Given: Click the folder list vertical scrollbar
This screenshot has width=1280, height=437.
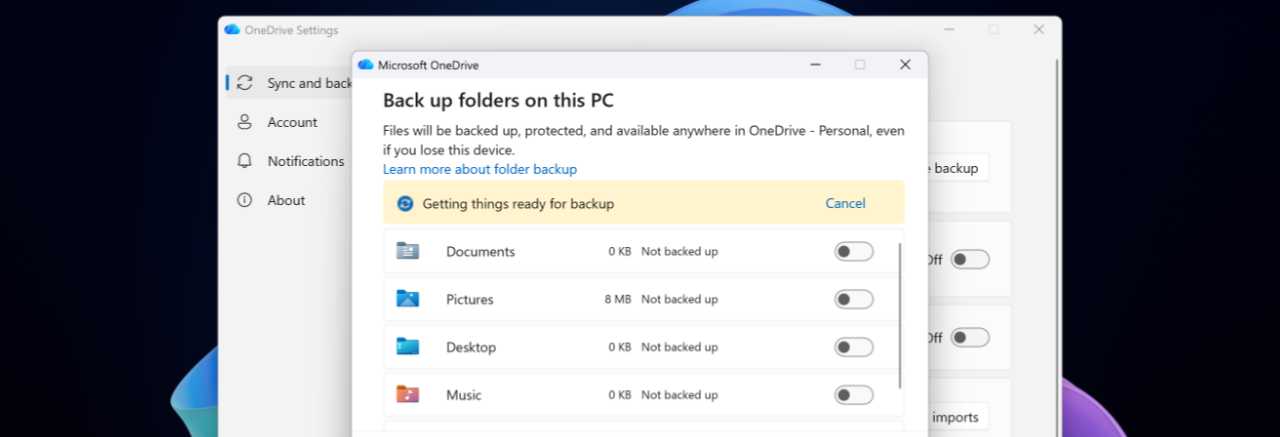Looking at the screenshot, I should (900, 315).
